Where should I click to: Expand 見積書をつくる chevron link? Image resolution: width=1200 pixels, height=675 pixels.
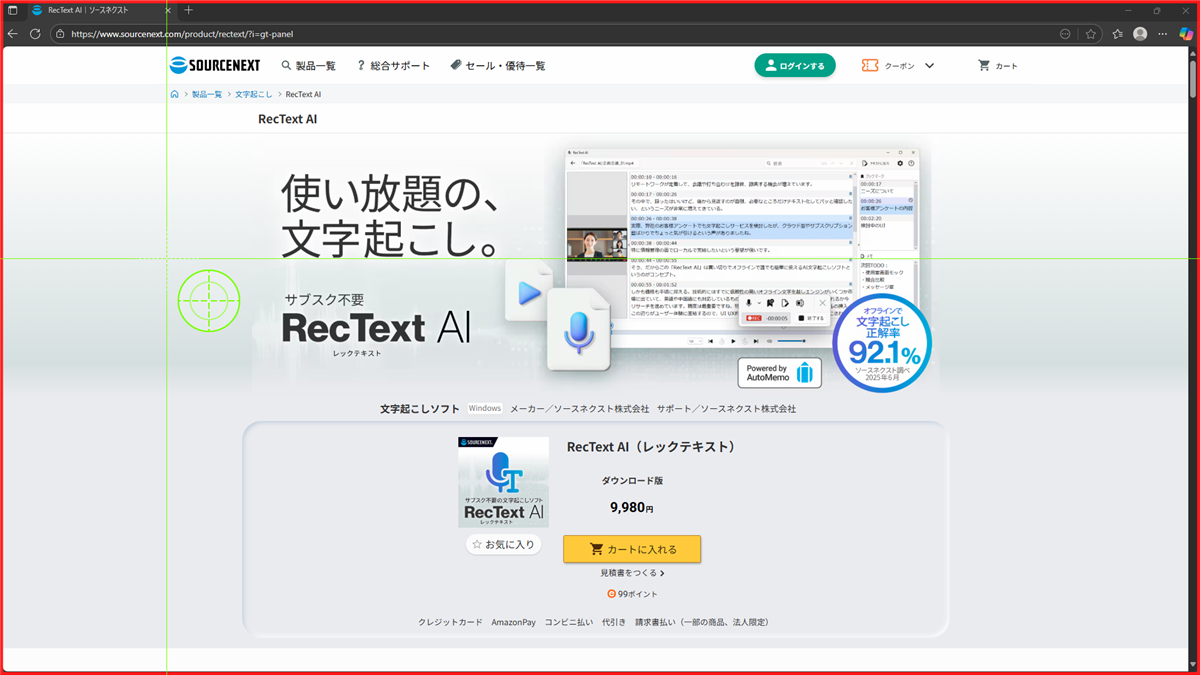click(x=632, y=573)
